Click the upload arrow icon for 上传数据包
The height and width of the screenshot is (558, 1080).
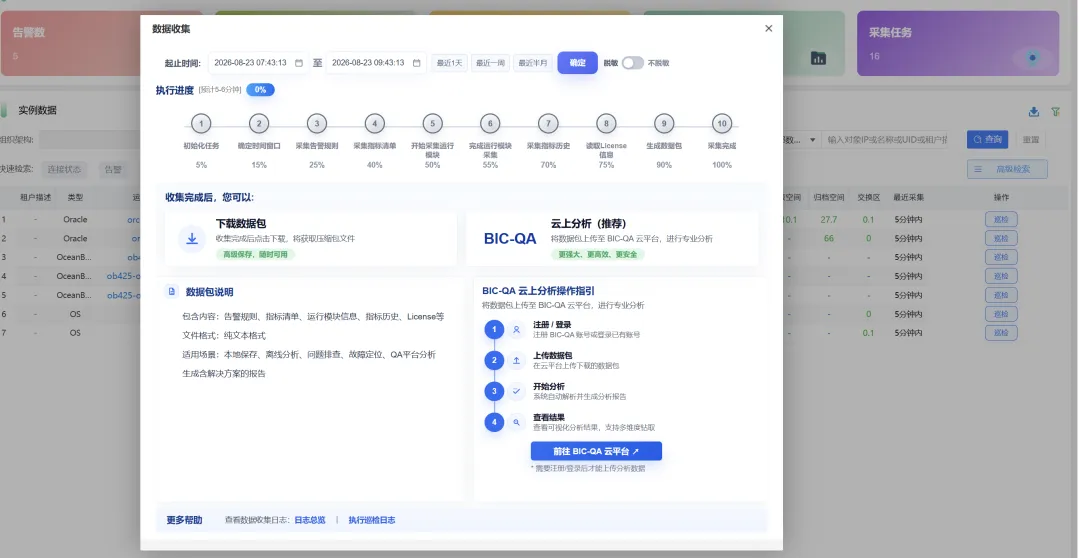tap(517, 360)
